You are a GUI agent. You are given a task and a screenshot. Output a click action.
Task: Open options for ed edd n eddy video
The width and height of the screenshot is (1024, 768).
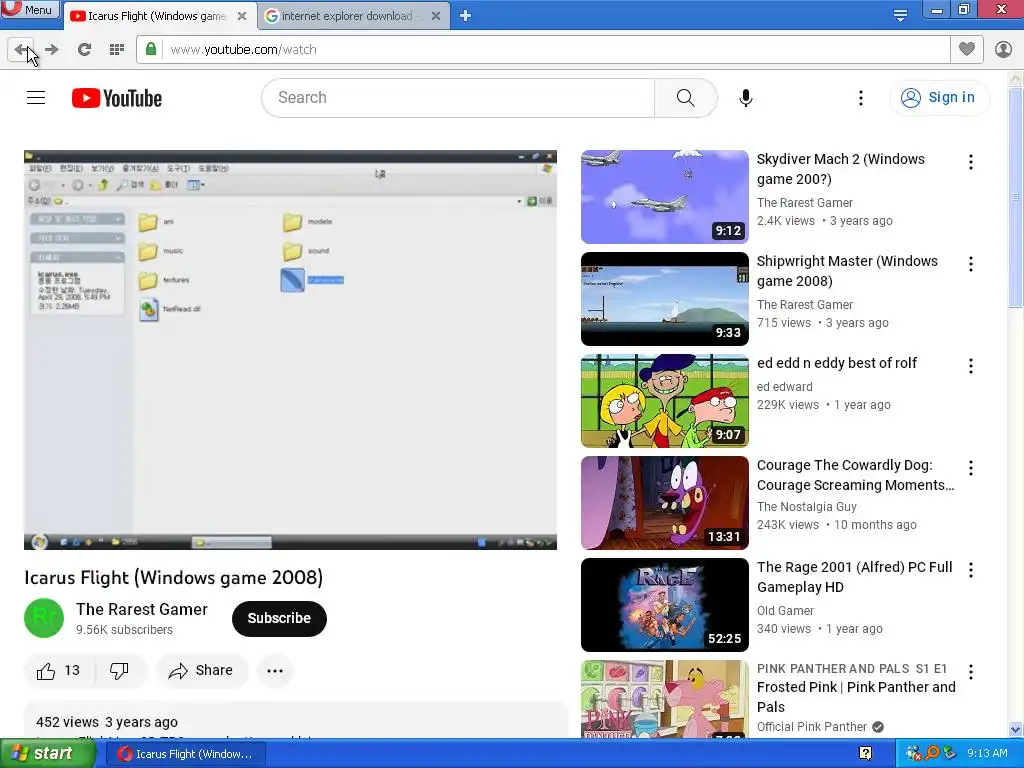pyautogui.click(x=971, y=366)
